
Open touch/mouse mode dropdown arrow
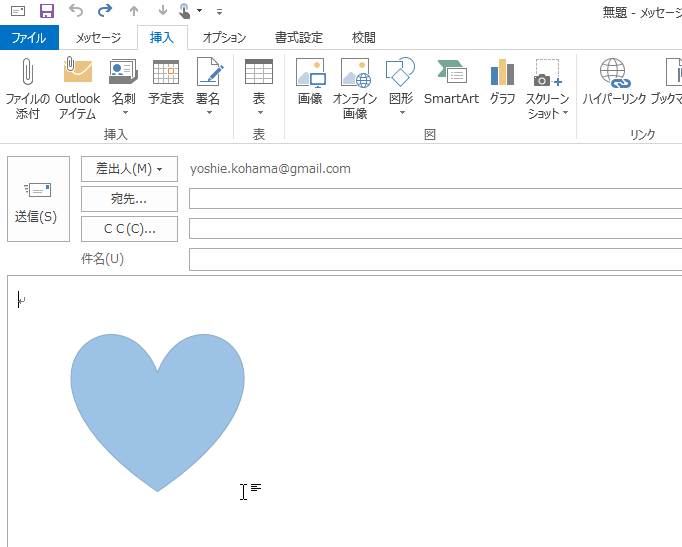200,11
